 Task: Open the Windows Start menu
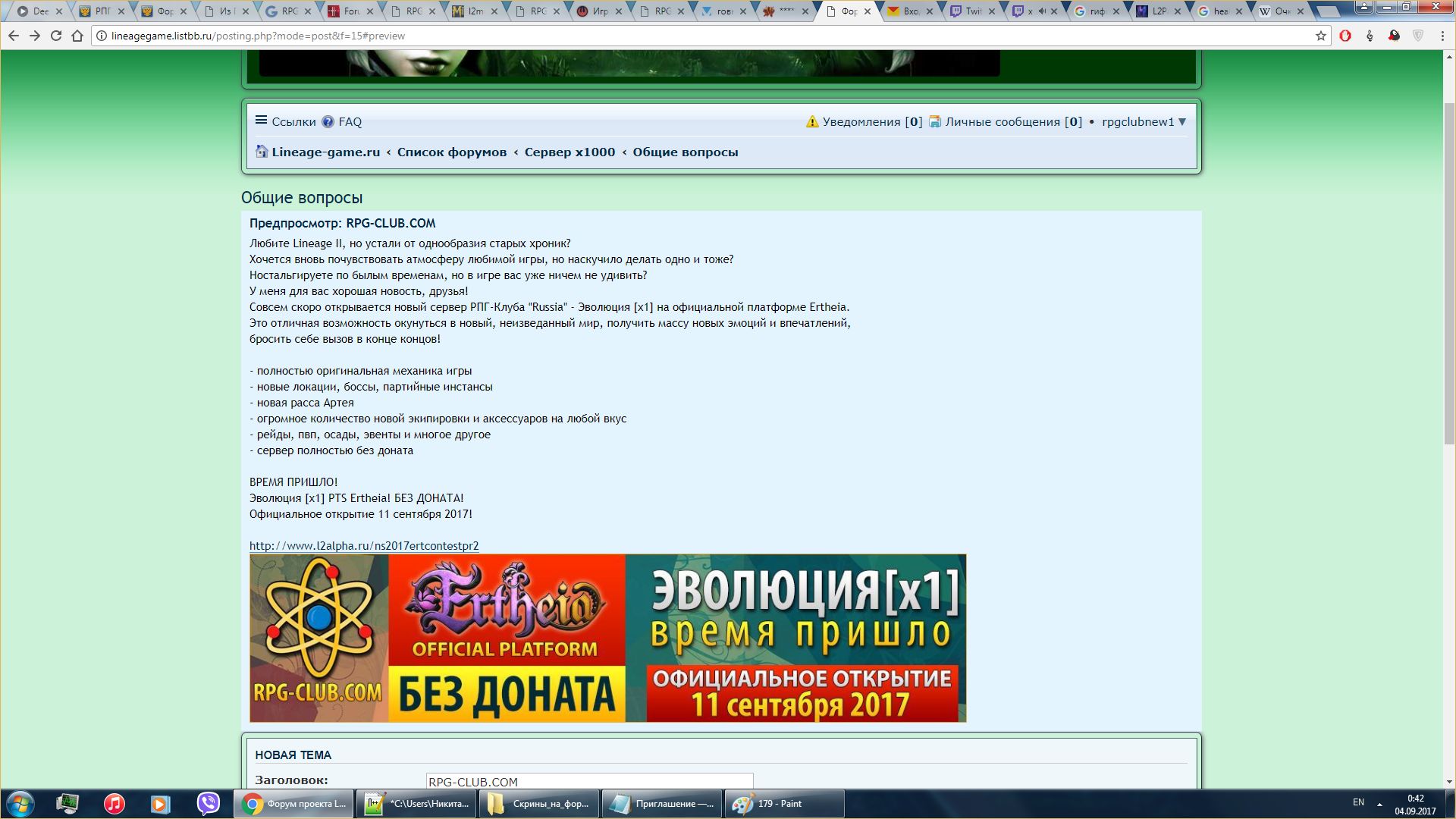[20, 804]
